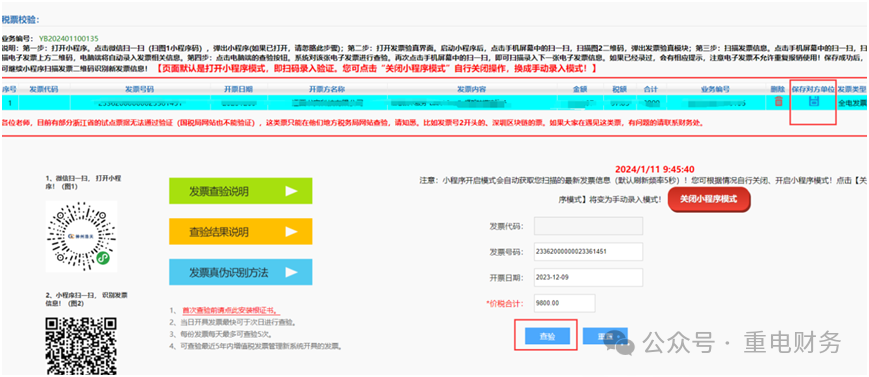
Task: Click the 重置 reset button
Action: coord(605,336)
